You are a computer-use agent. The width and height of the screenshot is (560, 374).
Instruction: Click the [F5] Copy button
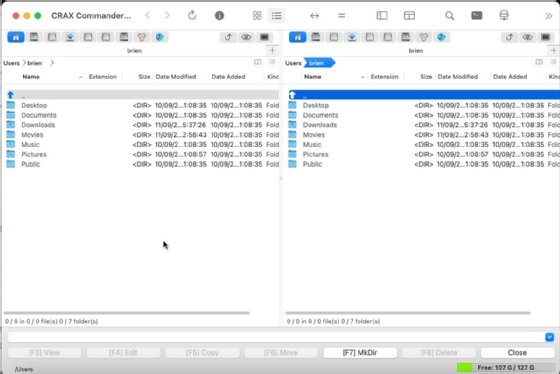202,353
